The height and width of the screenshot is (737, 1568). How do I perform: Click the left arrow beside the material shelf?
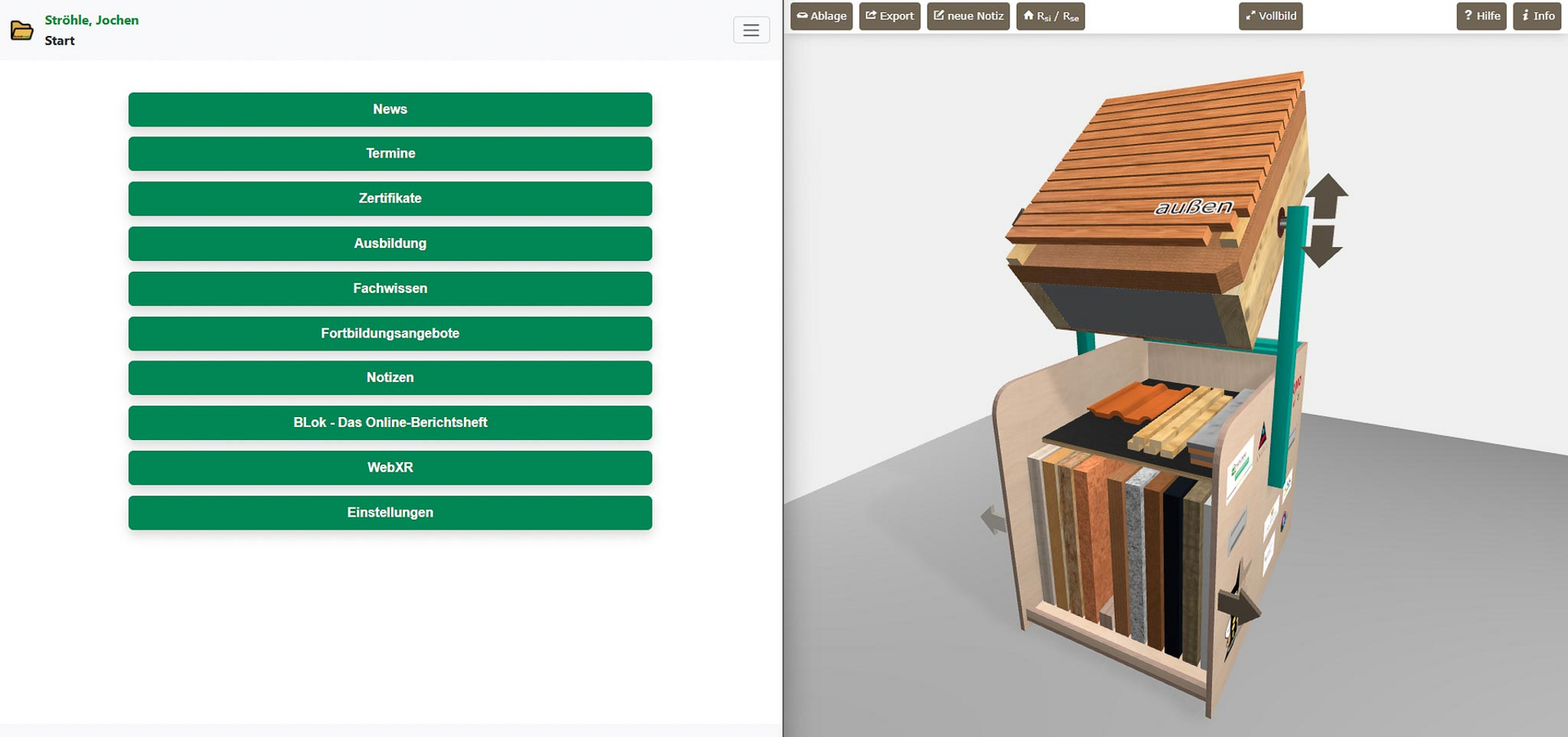994,519
